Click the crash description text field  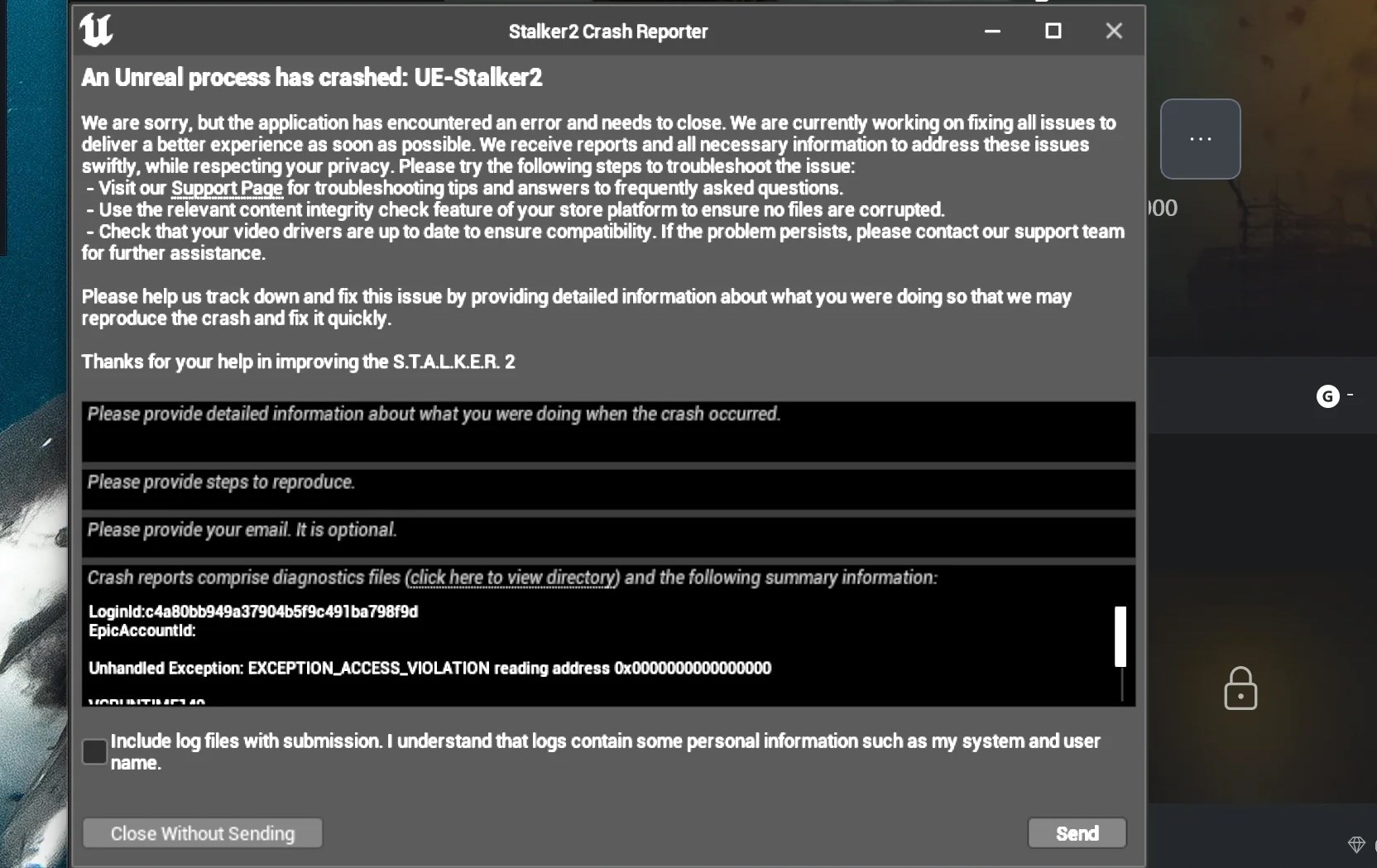click(x=608, y=431)
